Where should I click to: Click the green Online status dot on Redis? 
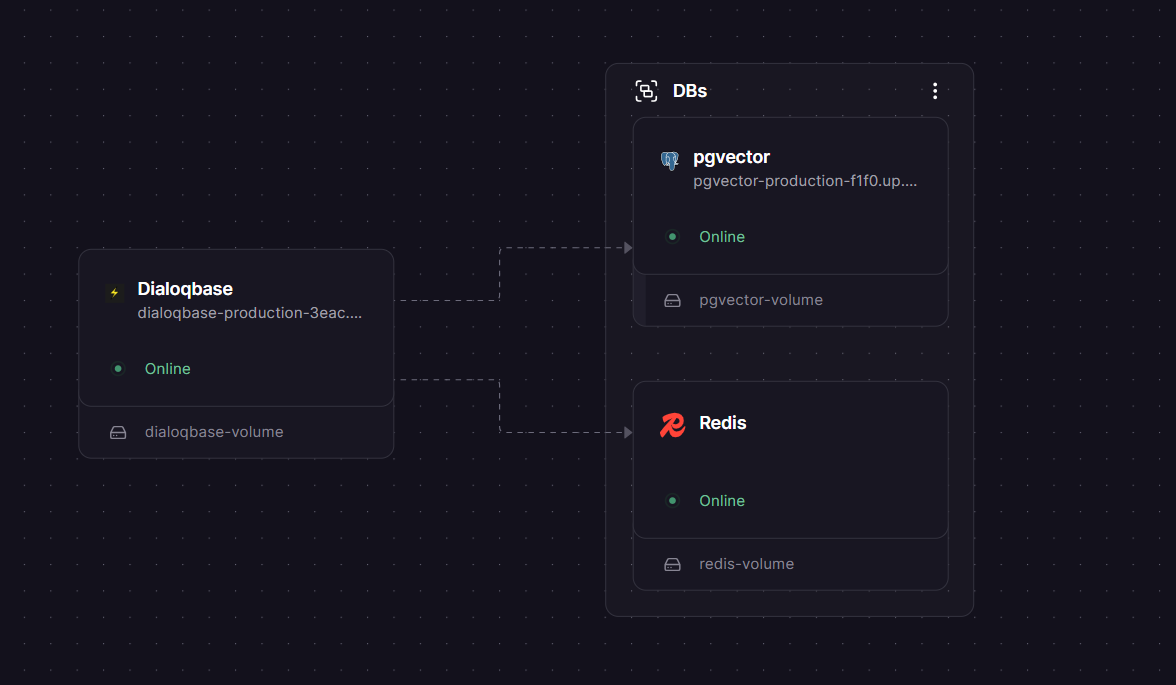click(672, 500)
